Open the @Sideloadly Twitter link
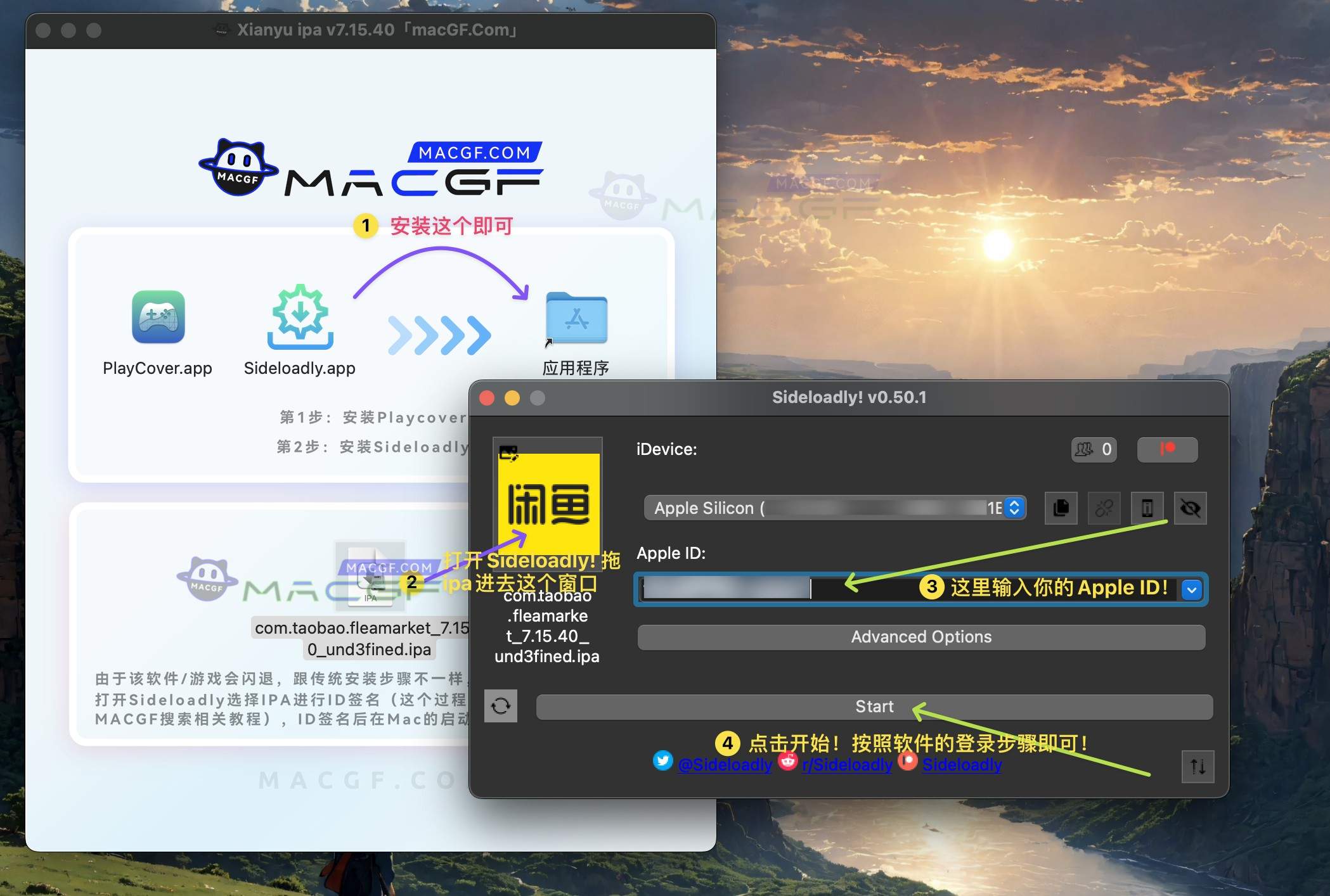 [x=725, y=765]
